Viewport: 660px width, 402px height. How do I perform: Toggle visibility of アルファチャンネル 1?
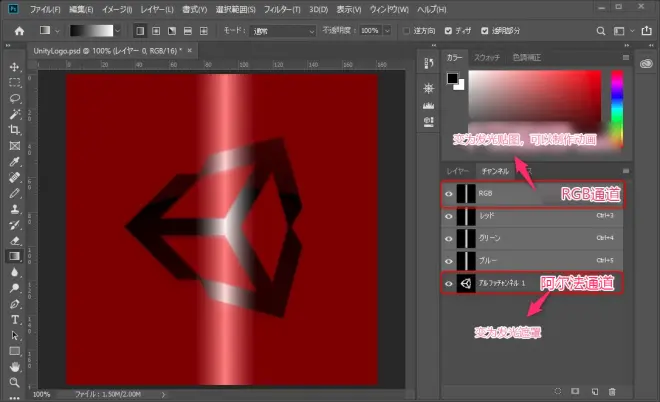click(449, 283)
